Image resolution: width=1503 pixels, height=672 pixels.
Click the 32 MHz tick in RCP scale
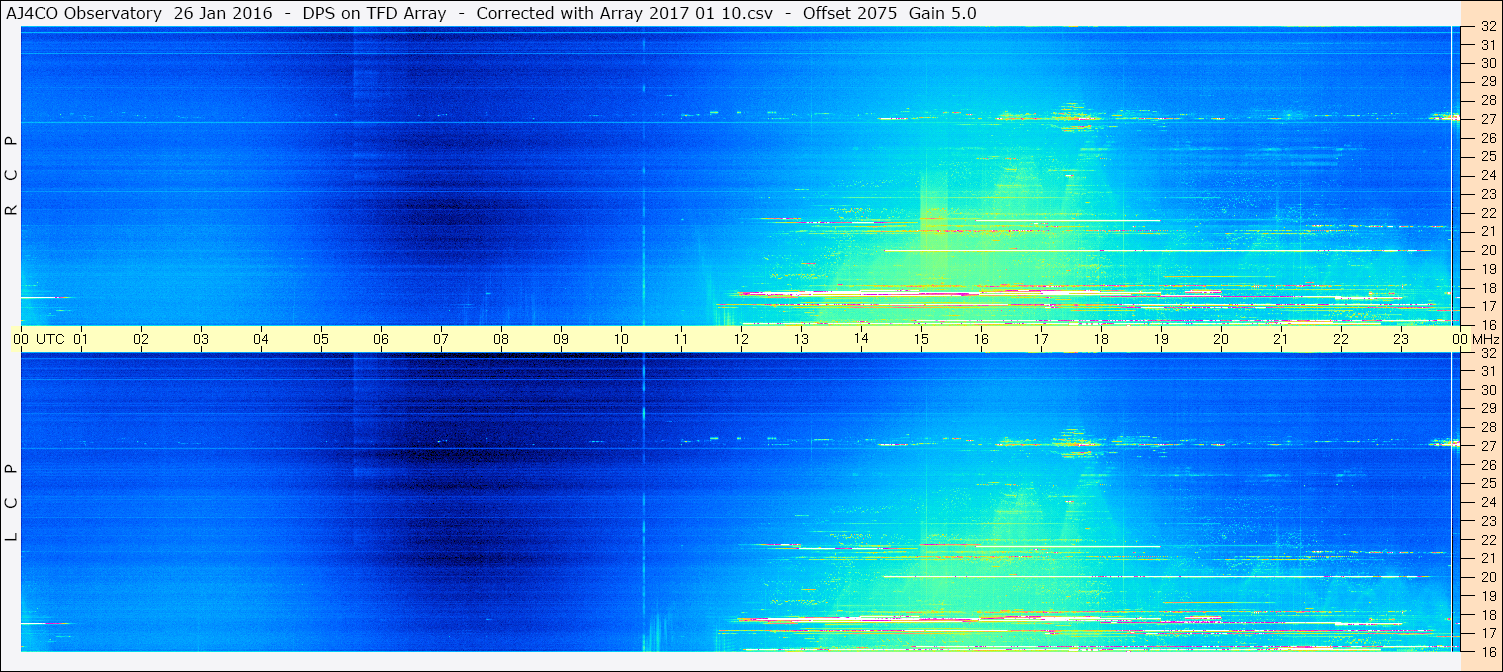coord(1488,27)
